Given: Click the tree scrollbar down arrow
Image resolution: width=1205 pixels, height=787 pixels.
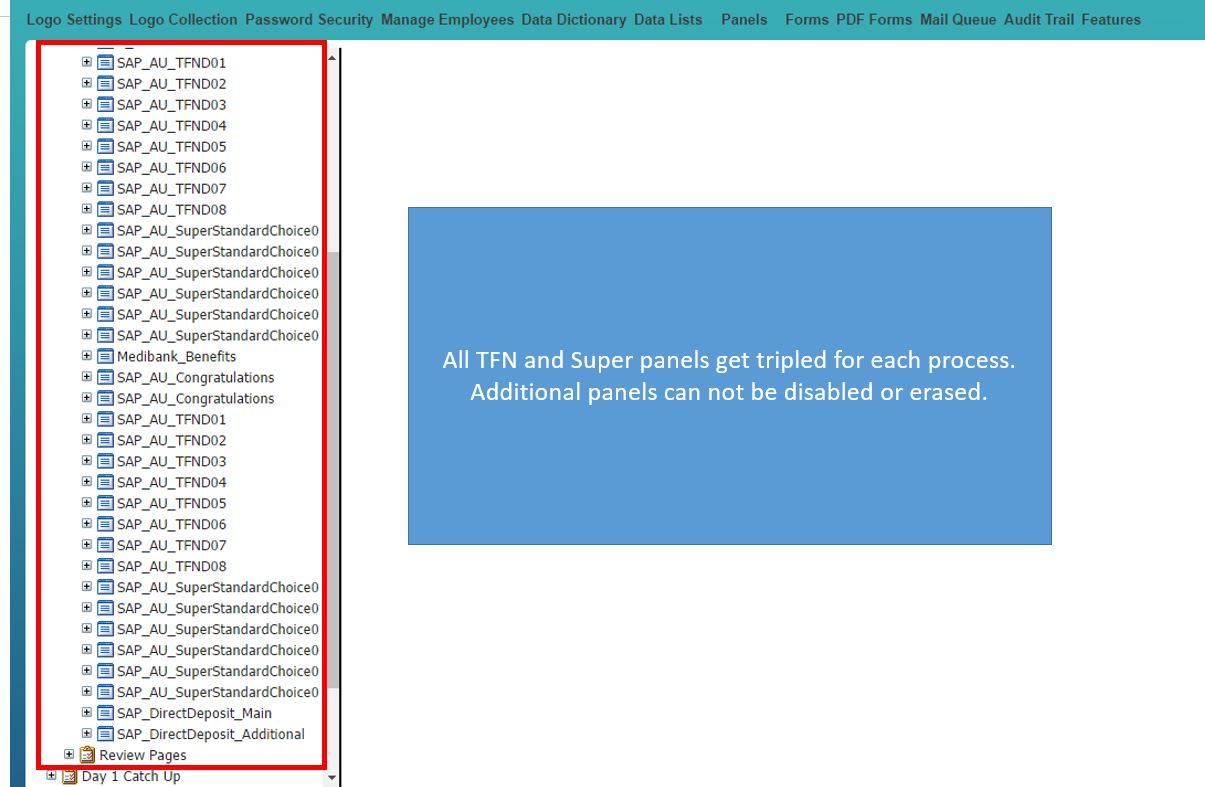Looking at the screenshot, I should click(332, 778).
